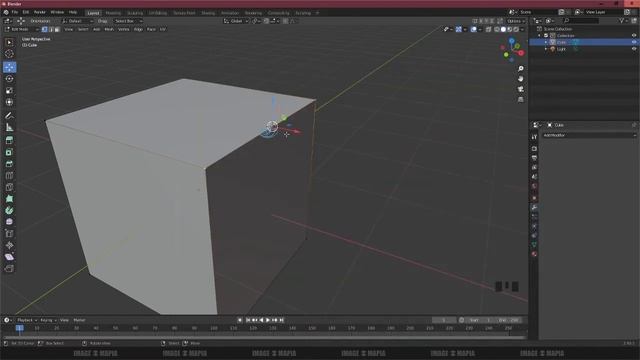Enable edge select mode
Image resolution: width=640 pixels, height=360 pixels.
(51, 29)
